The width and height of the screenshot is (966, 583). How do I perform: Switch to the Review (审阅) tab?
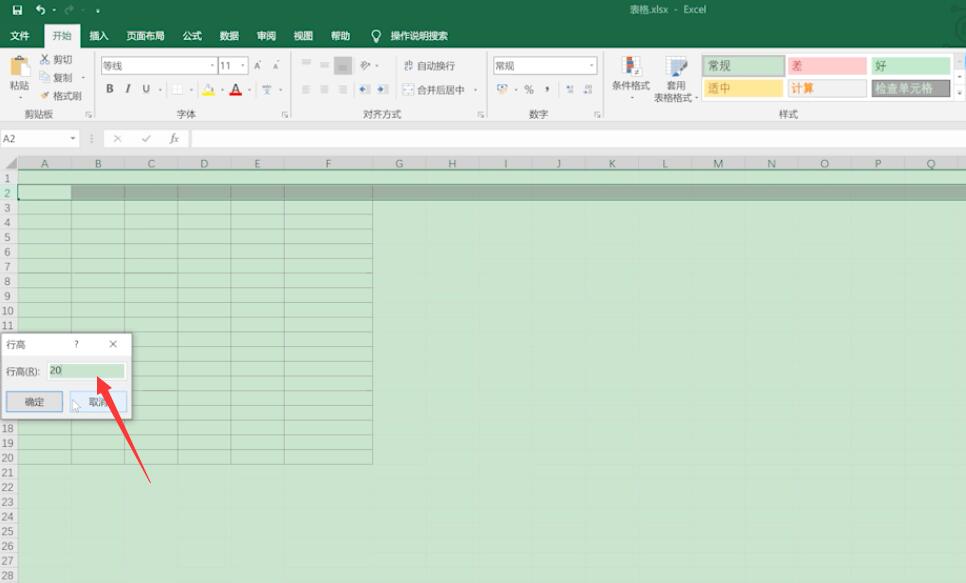tap(266, 36)
